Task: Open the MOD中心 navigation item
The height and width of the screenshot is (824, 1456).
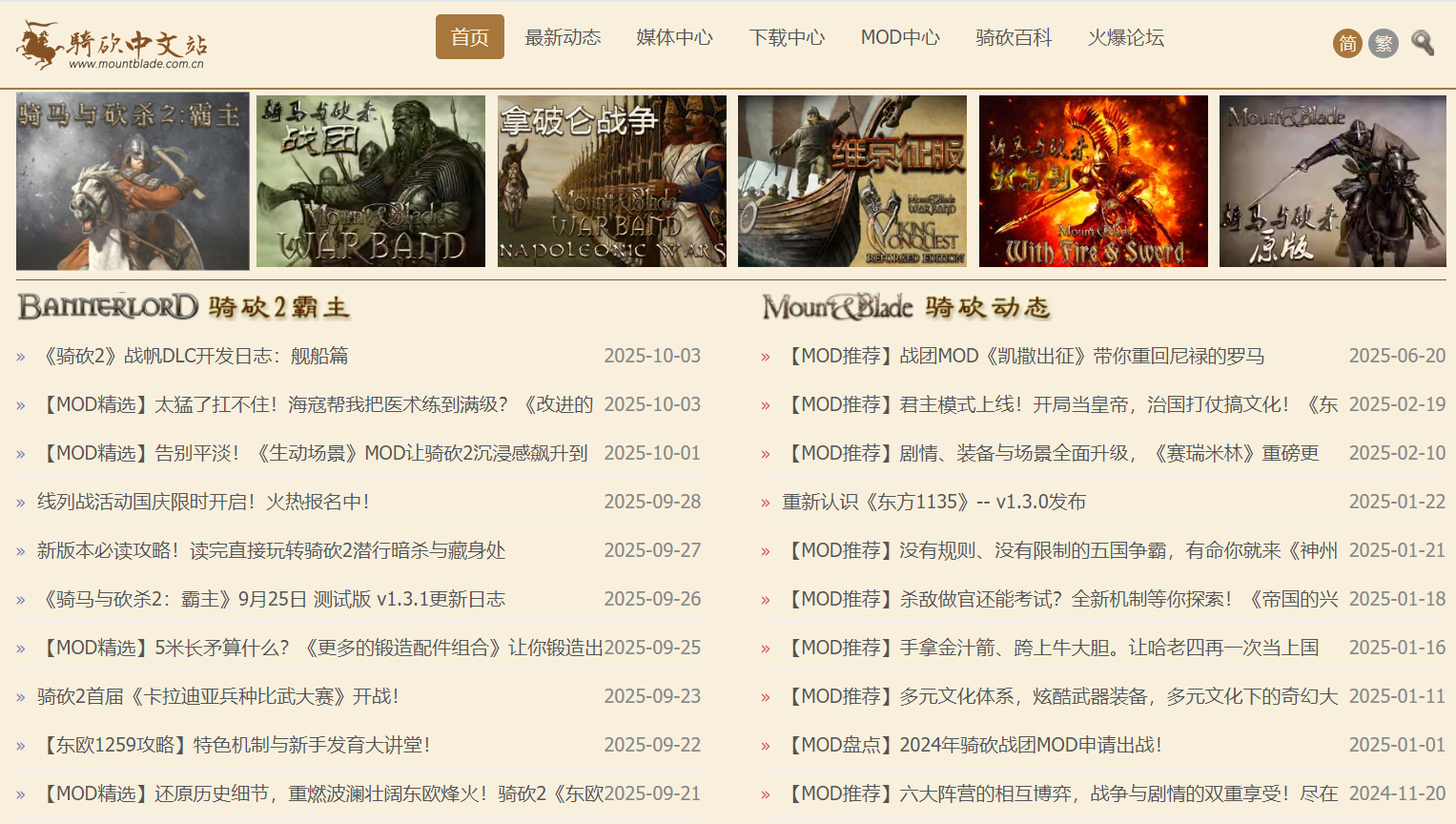Action: point(900,37)
